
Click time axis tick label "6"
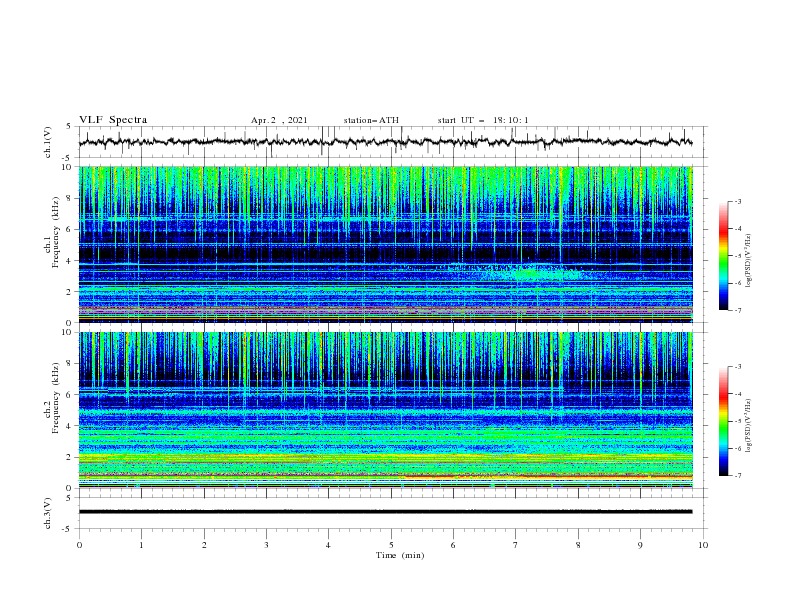click(x=453, y=545)
